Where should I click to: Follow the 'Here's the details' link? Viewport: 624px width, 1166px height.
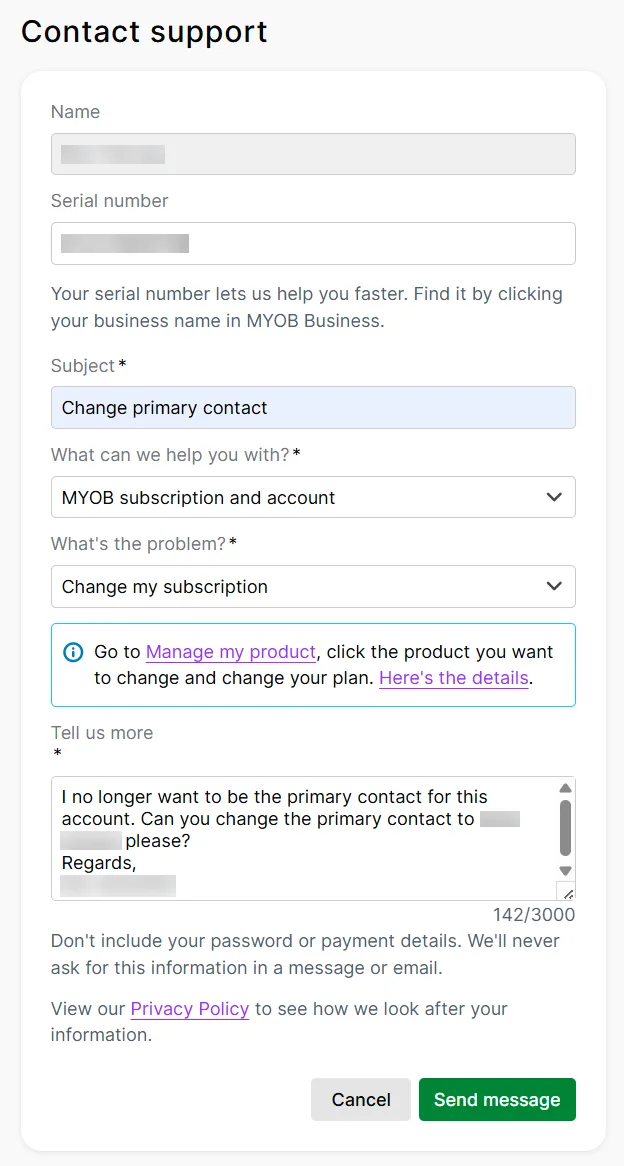tap(454, 678)
